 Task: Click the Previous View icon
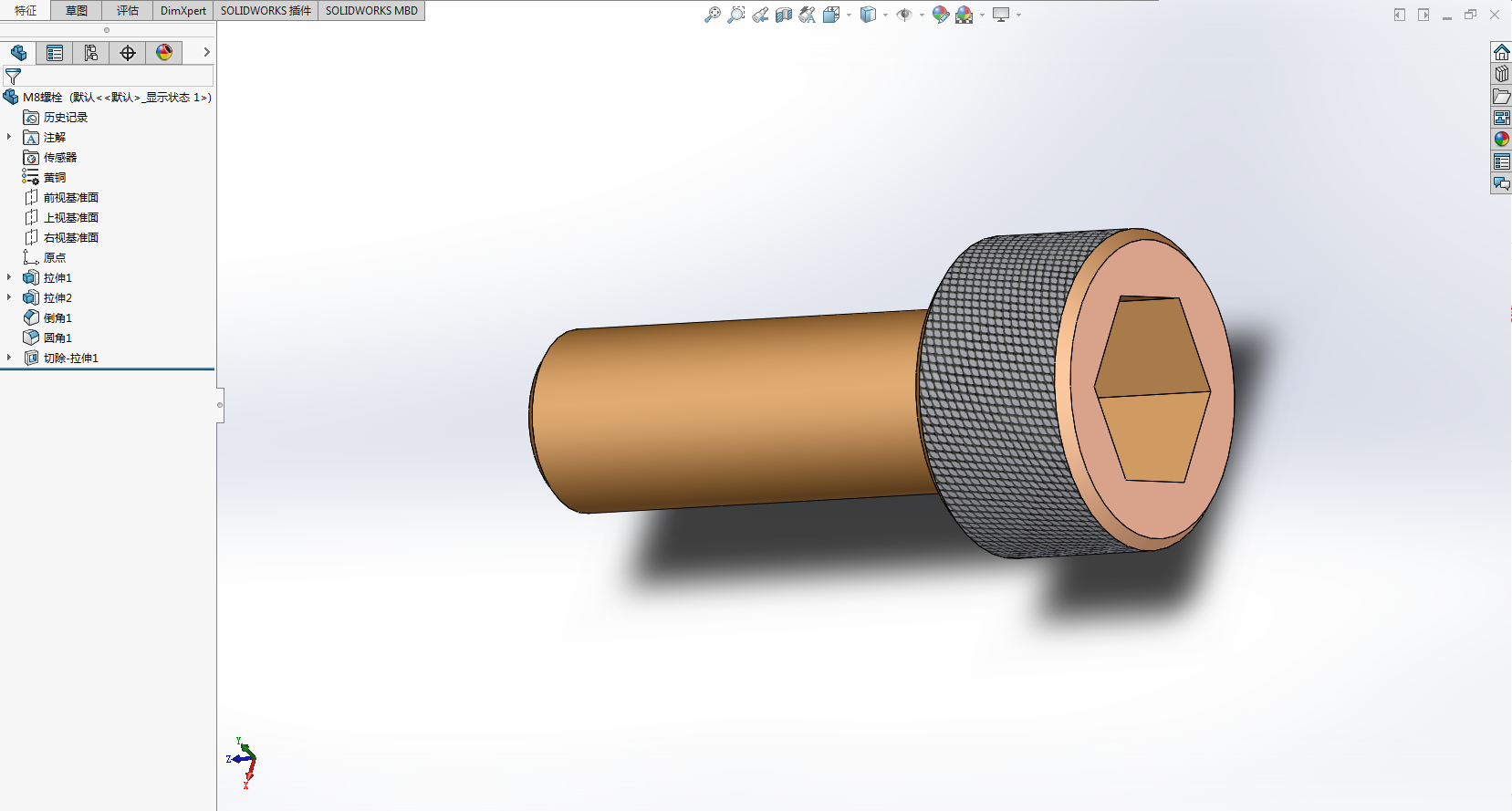pos(760,15)
